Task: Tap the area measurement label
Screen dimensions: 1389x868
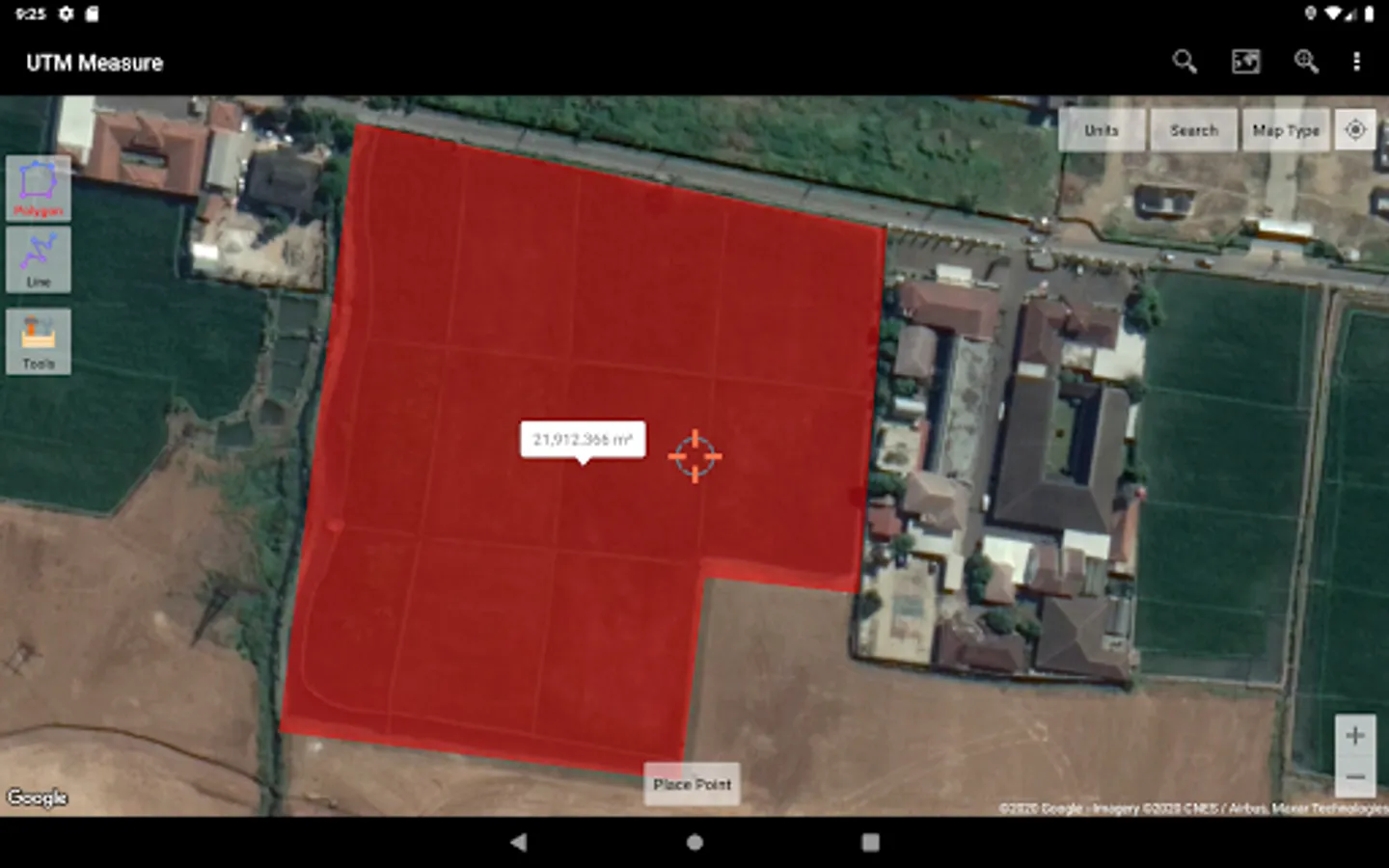Action: pos(583,440)
